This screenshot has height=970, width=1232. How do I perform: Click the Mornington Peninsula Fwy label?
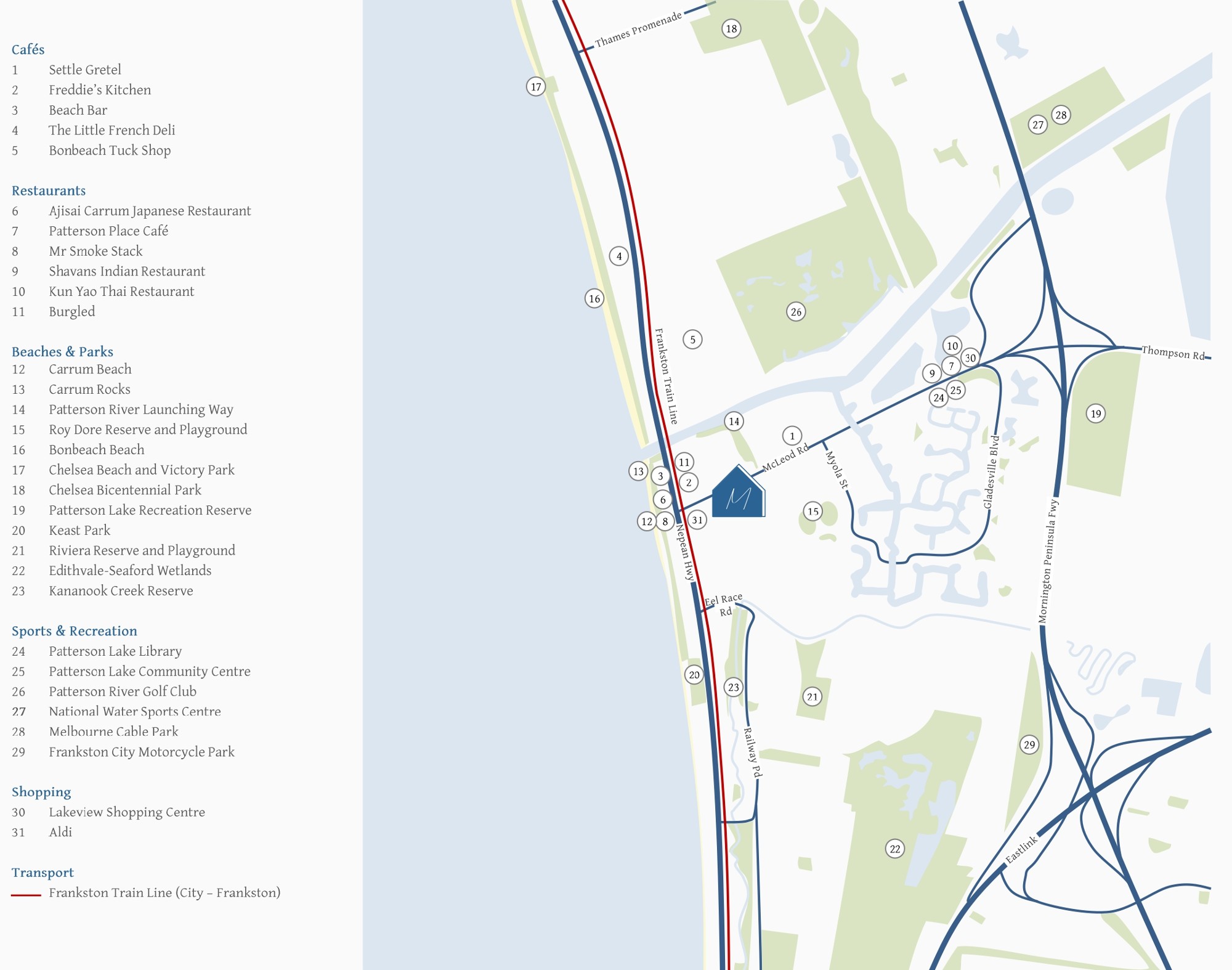tap(1048, 561)
